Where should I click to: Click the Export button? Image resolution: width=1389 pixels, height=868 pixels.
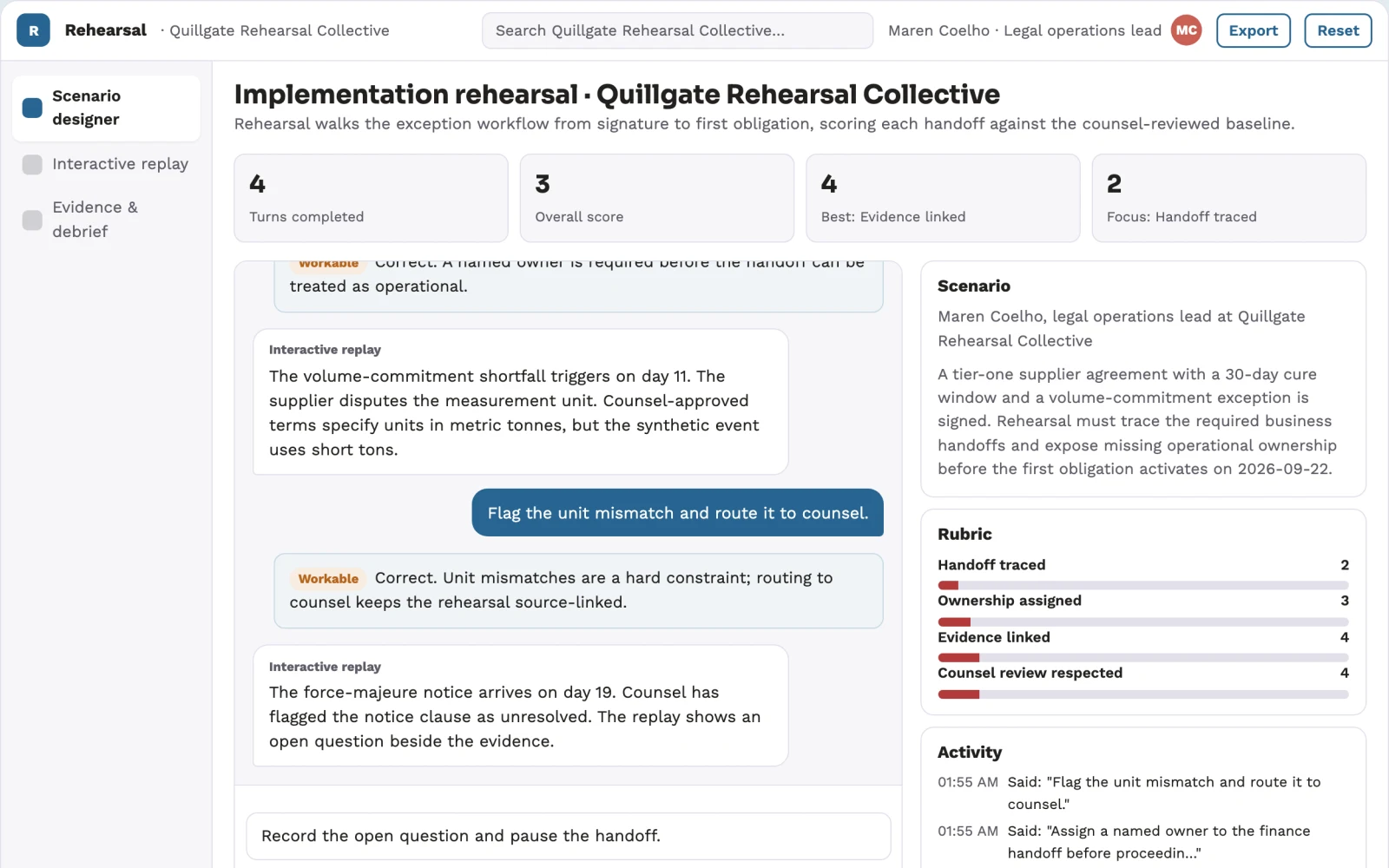point(1253,30)
